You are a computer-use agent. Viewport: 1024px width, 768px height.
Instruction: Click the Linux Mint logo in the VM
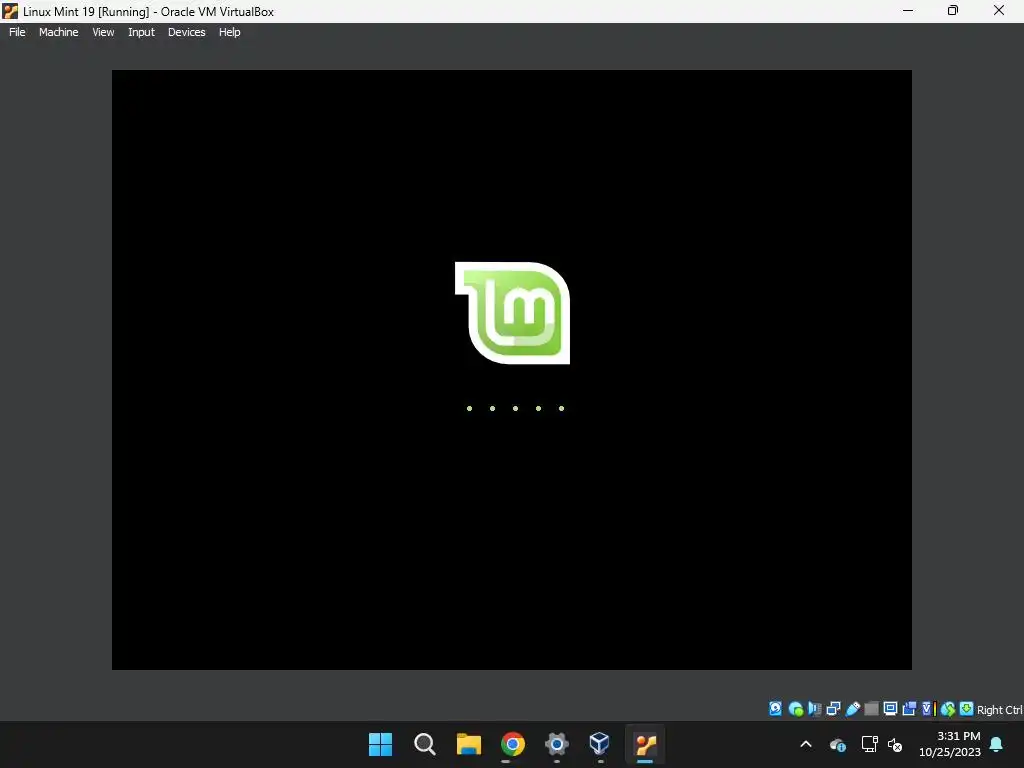coord(512,313)
